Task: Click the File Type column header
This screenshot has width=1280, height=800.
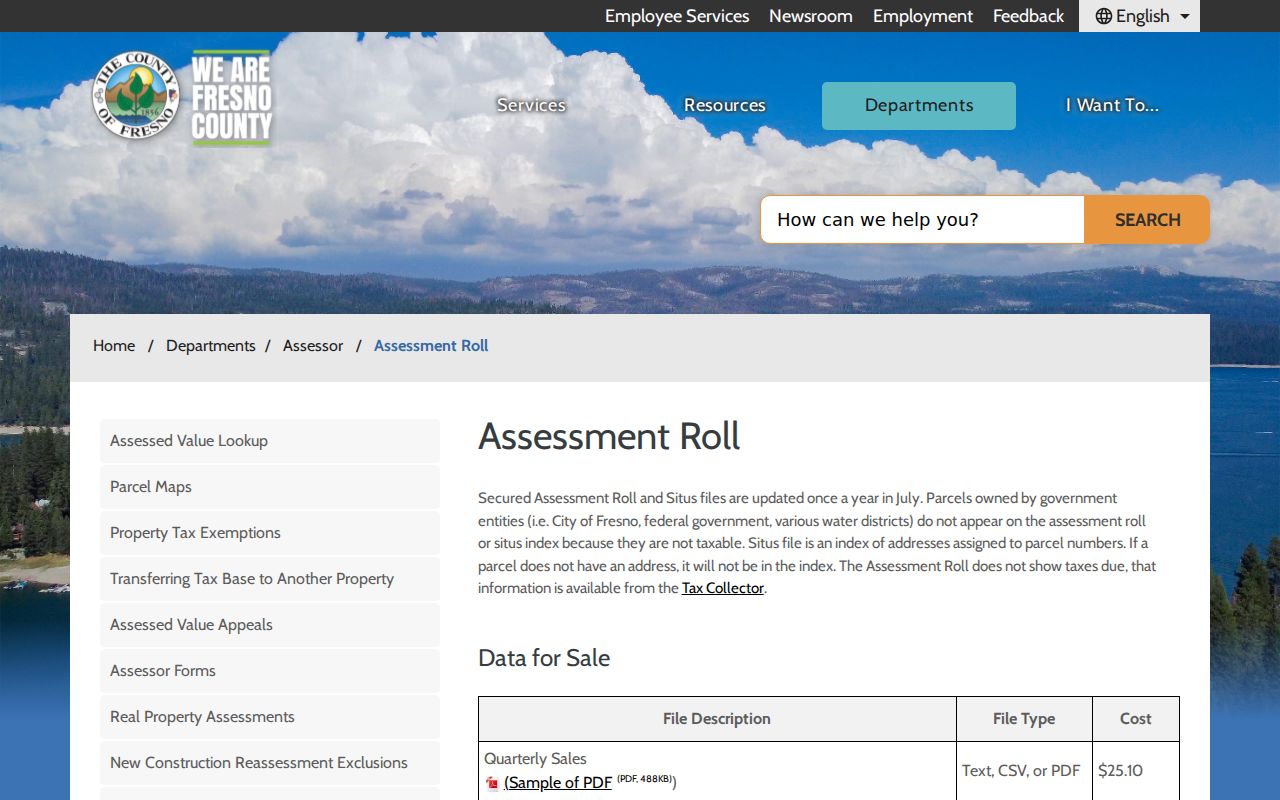Action: (1024, 719)
